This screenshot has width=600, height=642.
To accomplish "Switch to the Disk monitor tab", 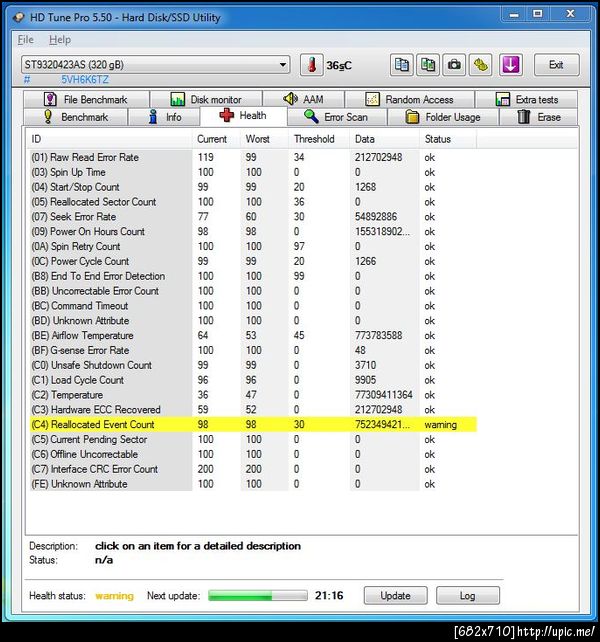I will click(x=206, y=99).
